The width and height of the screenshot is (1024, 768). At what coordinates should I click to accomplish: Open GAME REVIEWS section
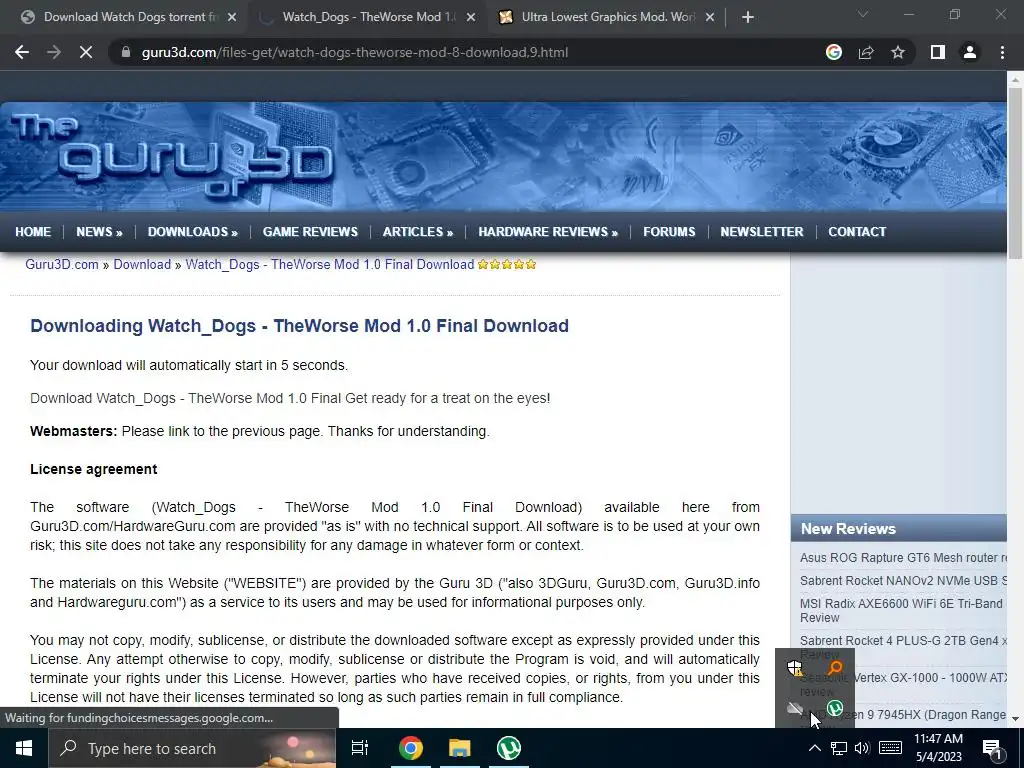pyautogui.click(x=310, y=232)
